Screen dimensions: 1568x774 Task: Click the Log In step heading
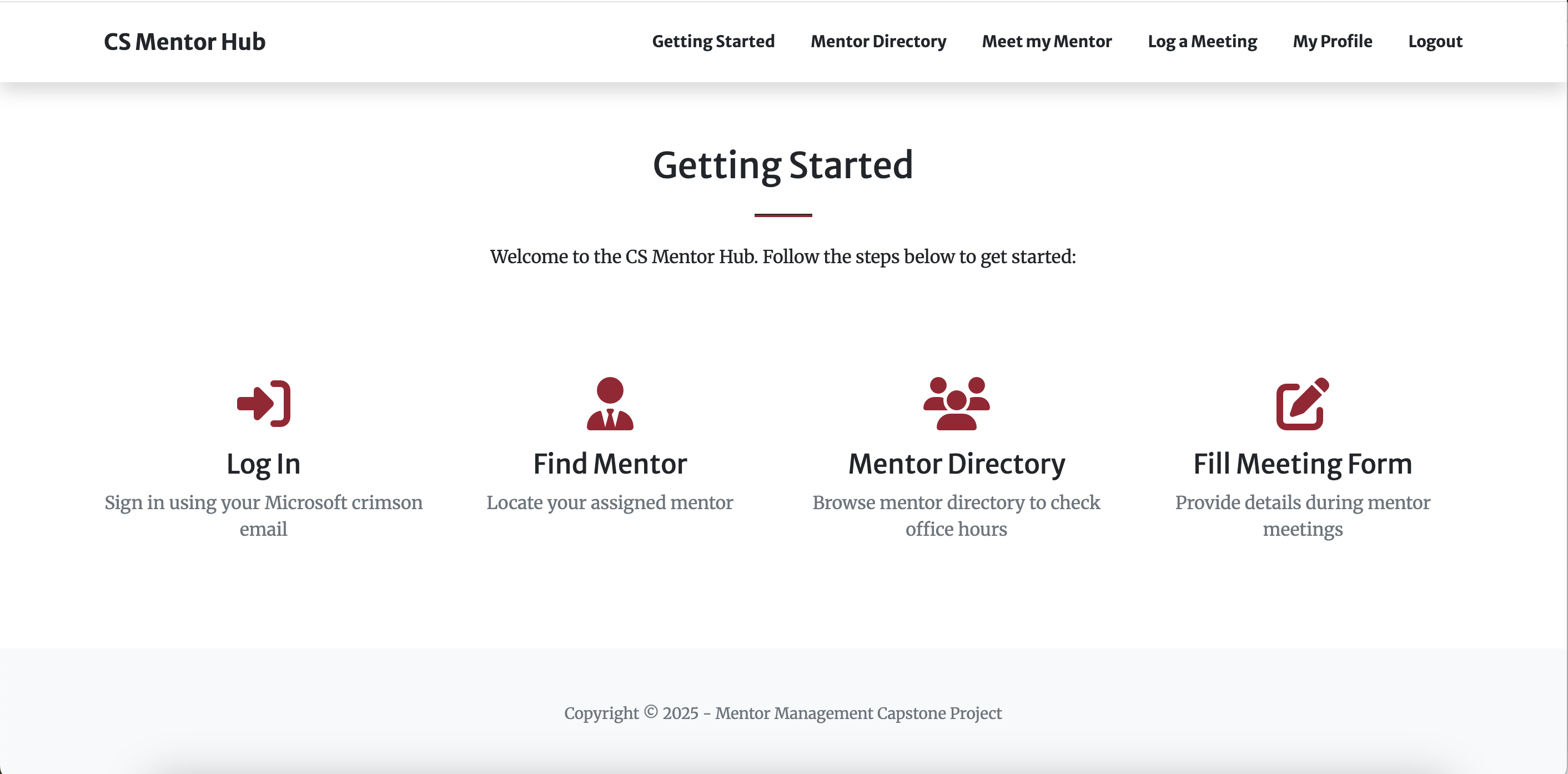point(263,464)
